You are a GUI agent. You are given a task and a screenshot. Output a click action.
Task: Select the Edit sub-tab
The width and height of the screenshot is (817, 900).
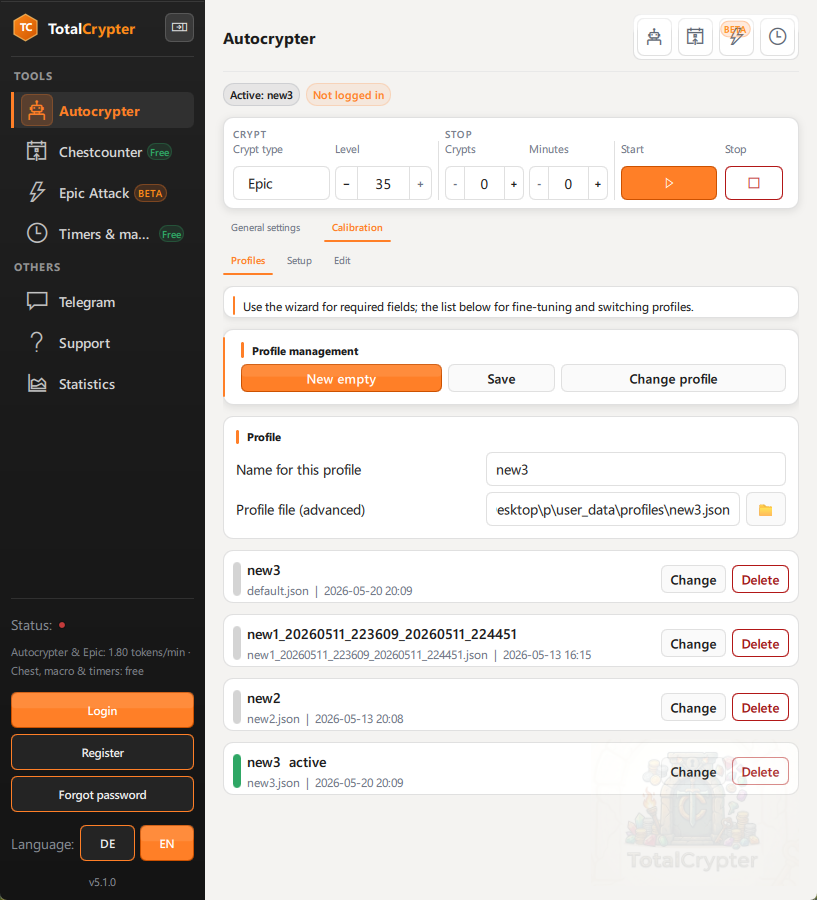tap(342, 261)
